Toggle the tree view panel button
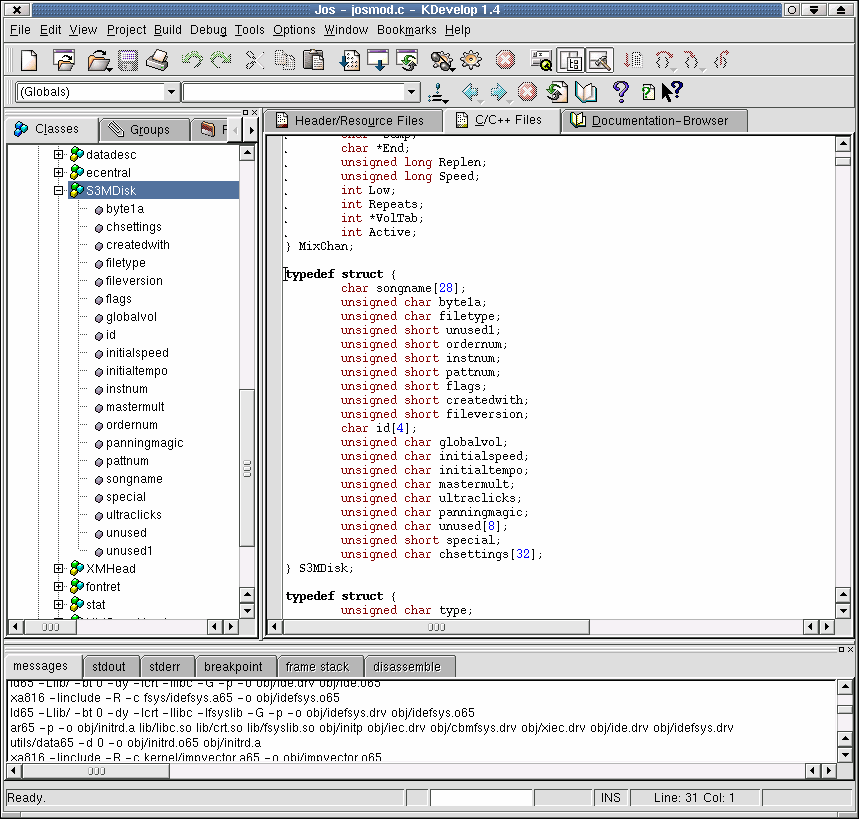This screenshot has height=819, width=859. (571, 60)
